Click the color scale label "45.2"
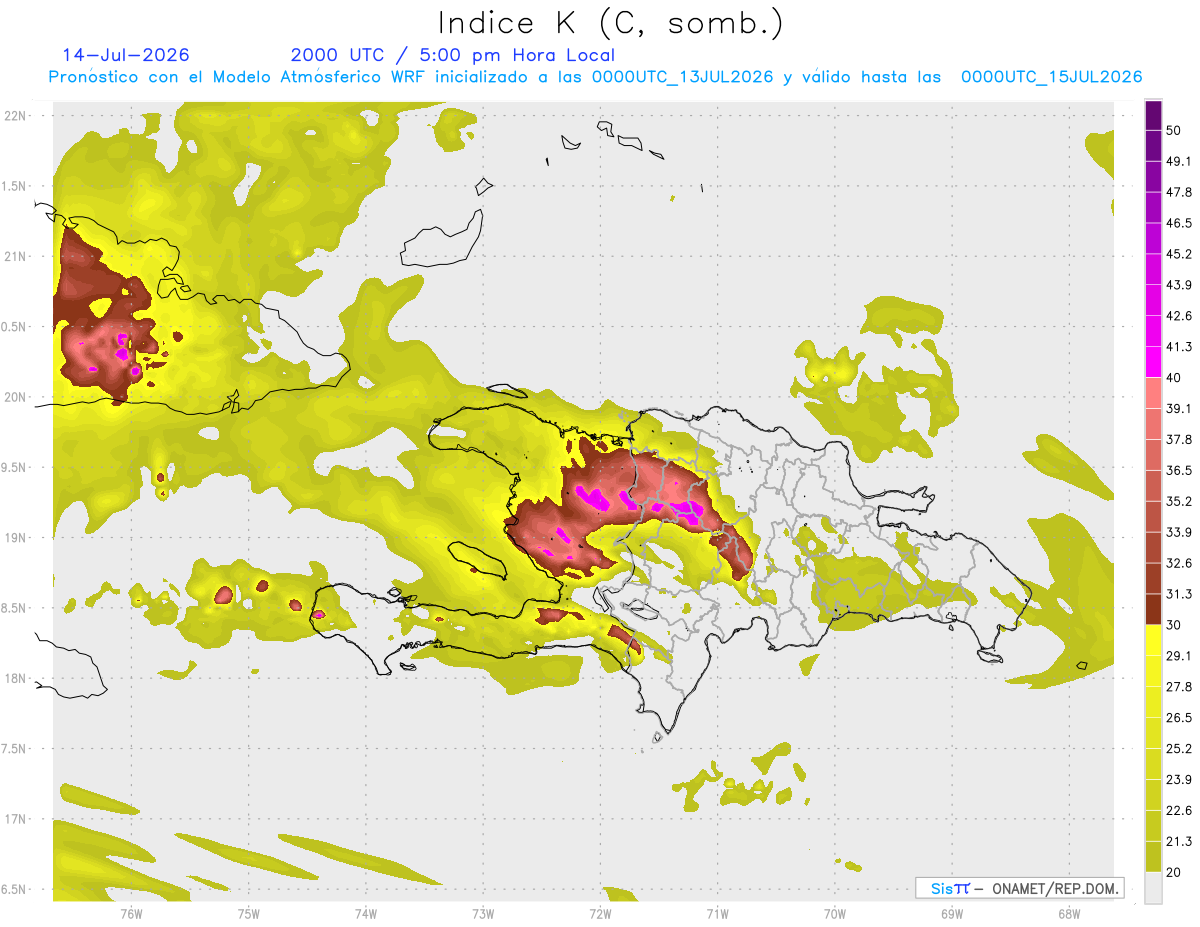1200x927 pixels. (1179, 255)
